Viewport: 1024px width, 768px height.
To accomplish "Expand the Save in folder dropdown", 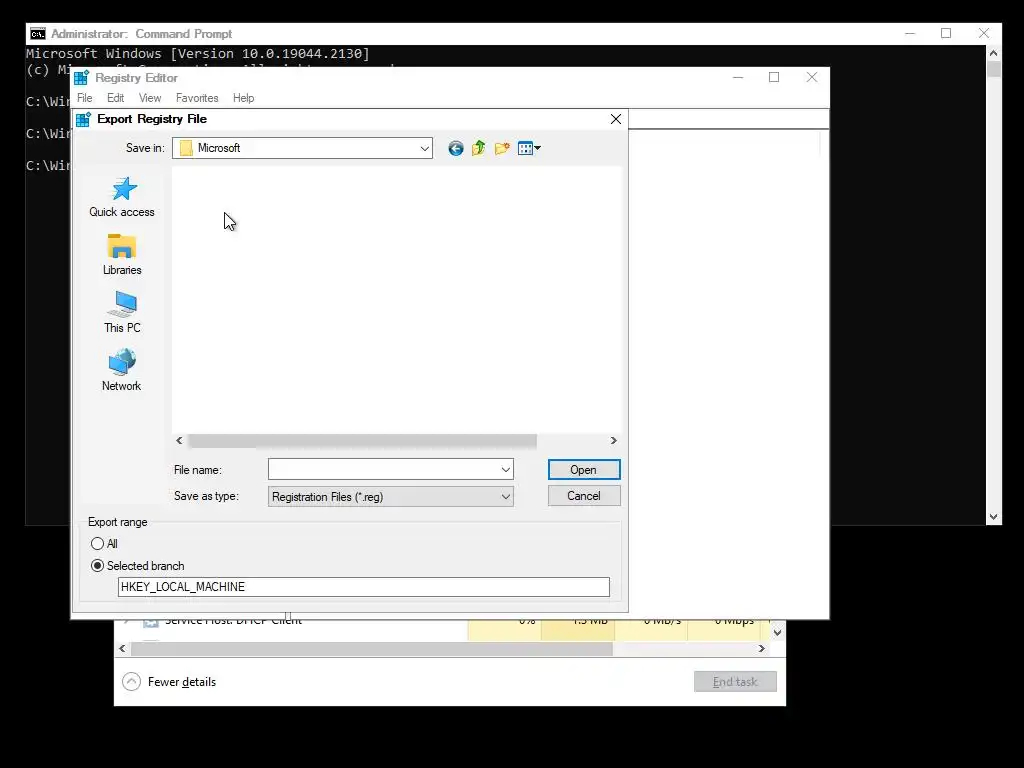I will pos(424,148).
